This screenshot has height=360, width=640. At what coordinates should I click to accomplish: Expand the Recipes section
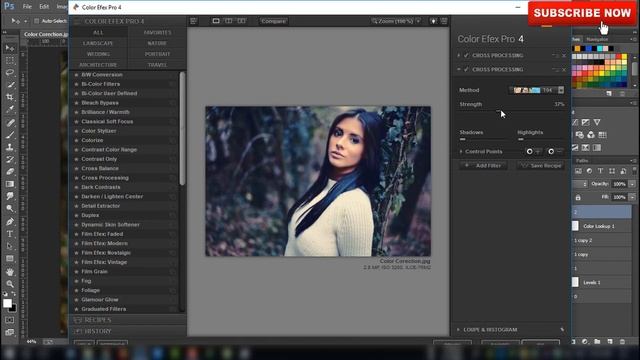[128, 320]
